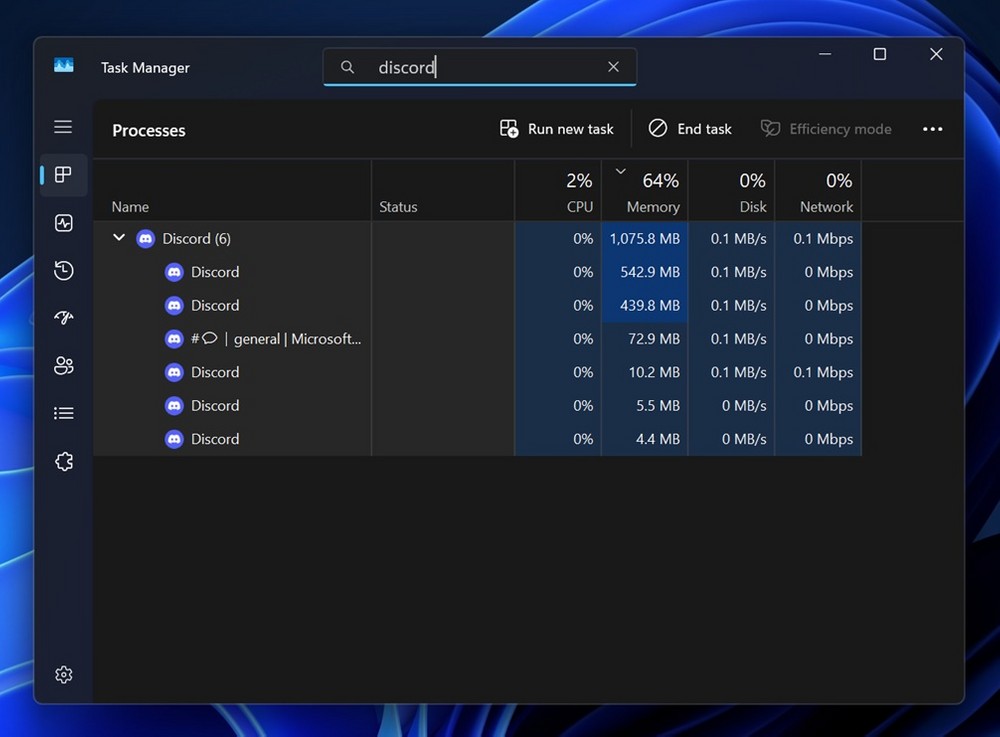Clear the search box with the X
This screenshot has width=1000, height=737.
(x=613, y=67)
